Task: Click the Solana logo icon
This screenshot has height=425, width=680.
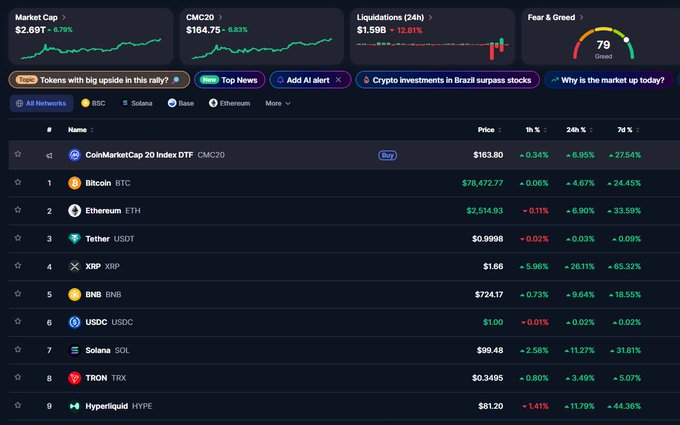Action: pyautogui.click(x=75, y=350)
